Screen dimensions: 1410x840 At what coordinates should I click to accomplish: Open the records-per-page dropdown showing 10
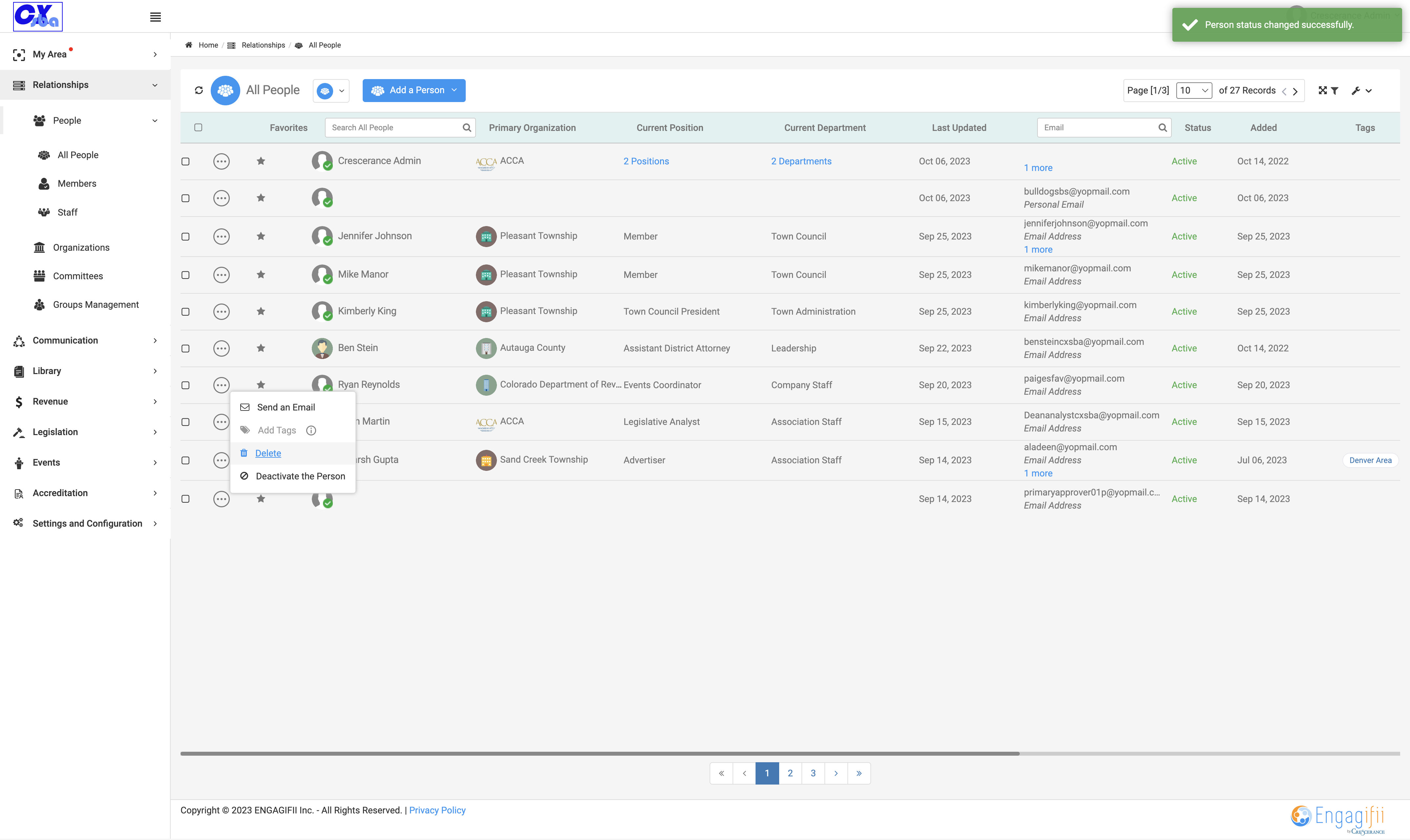point(1194,91)
